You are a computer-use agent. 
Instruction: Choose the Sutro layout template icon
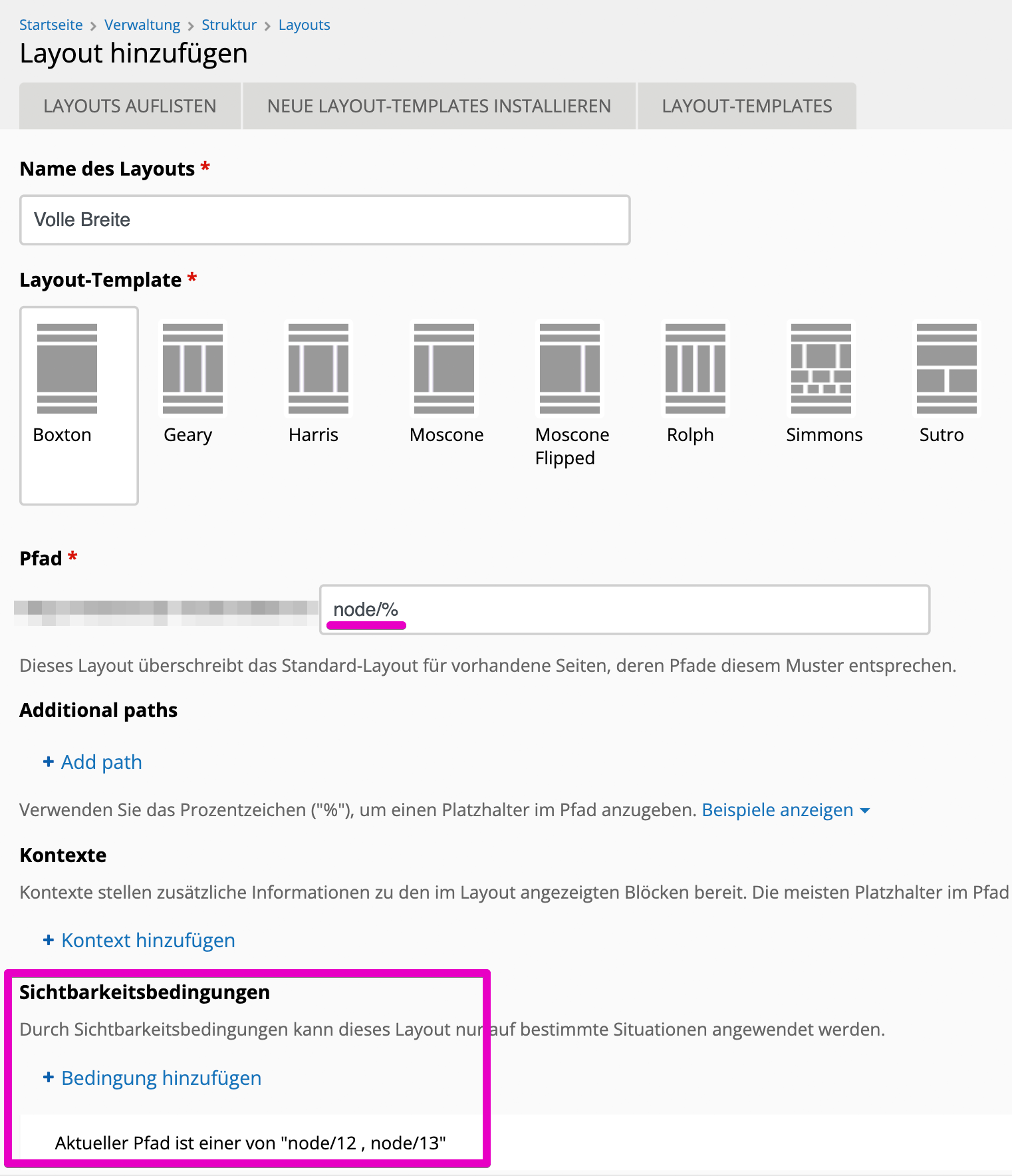click(x=947, y=368)
